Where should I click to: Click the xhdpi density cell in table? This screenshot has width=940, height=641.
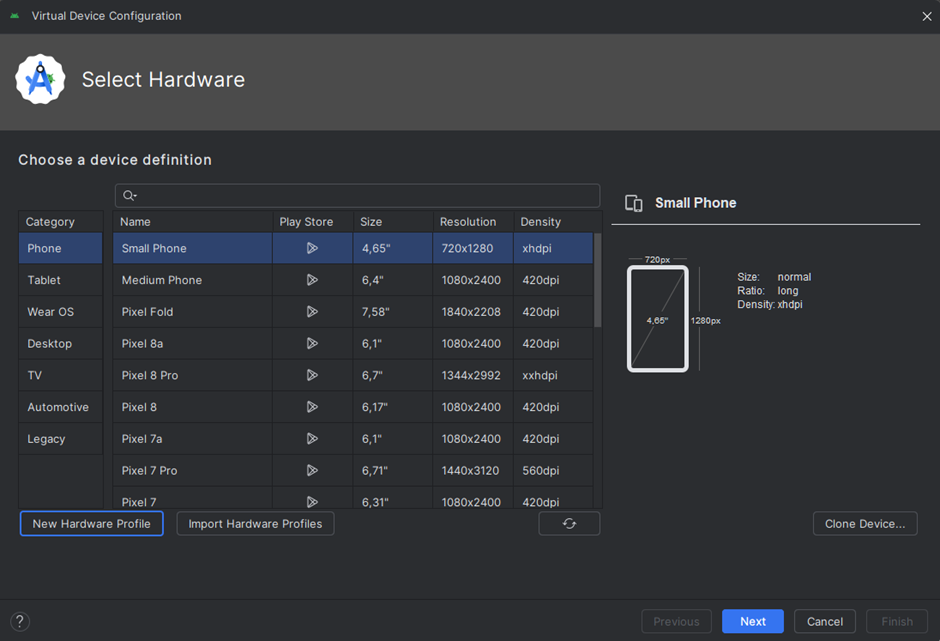coord(553,248)
